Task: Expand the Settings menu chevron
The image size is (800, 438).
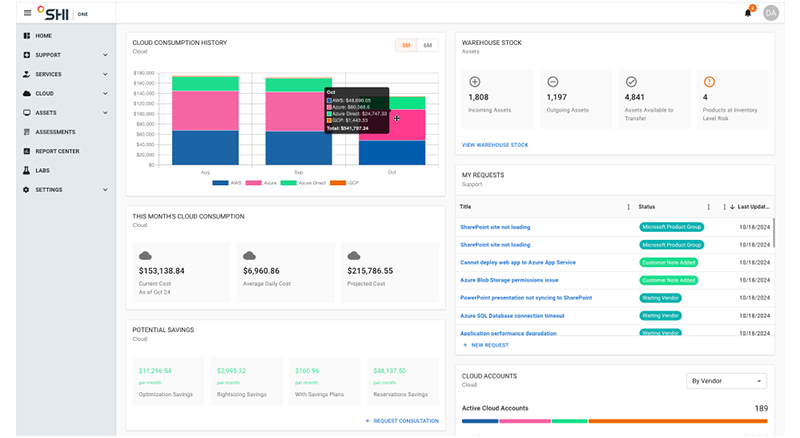Action: [105, 190]
